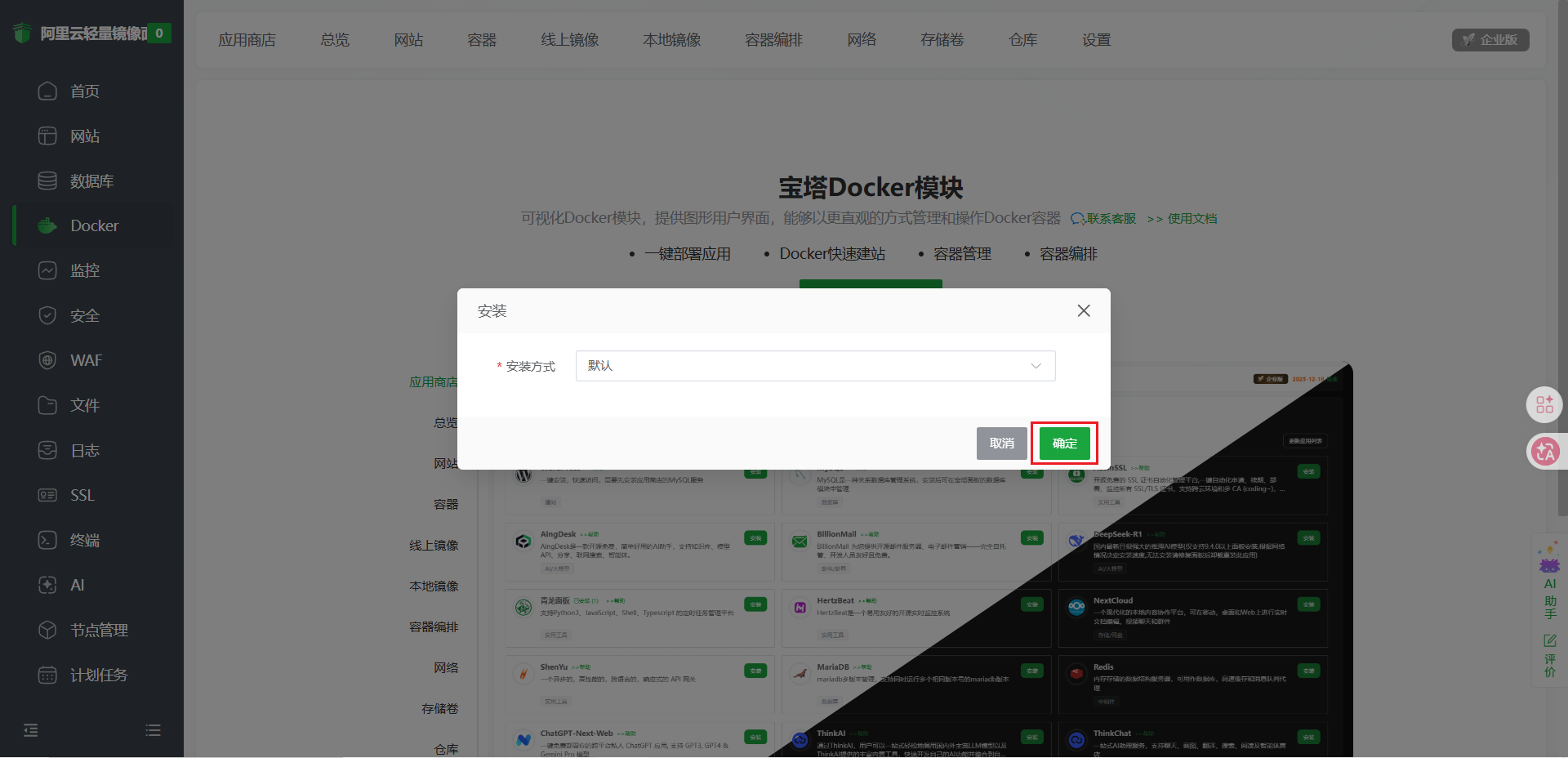Close the 安装 dialog

pyautogui.click(x=1084, y=310)
